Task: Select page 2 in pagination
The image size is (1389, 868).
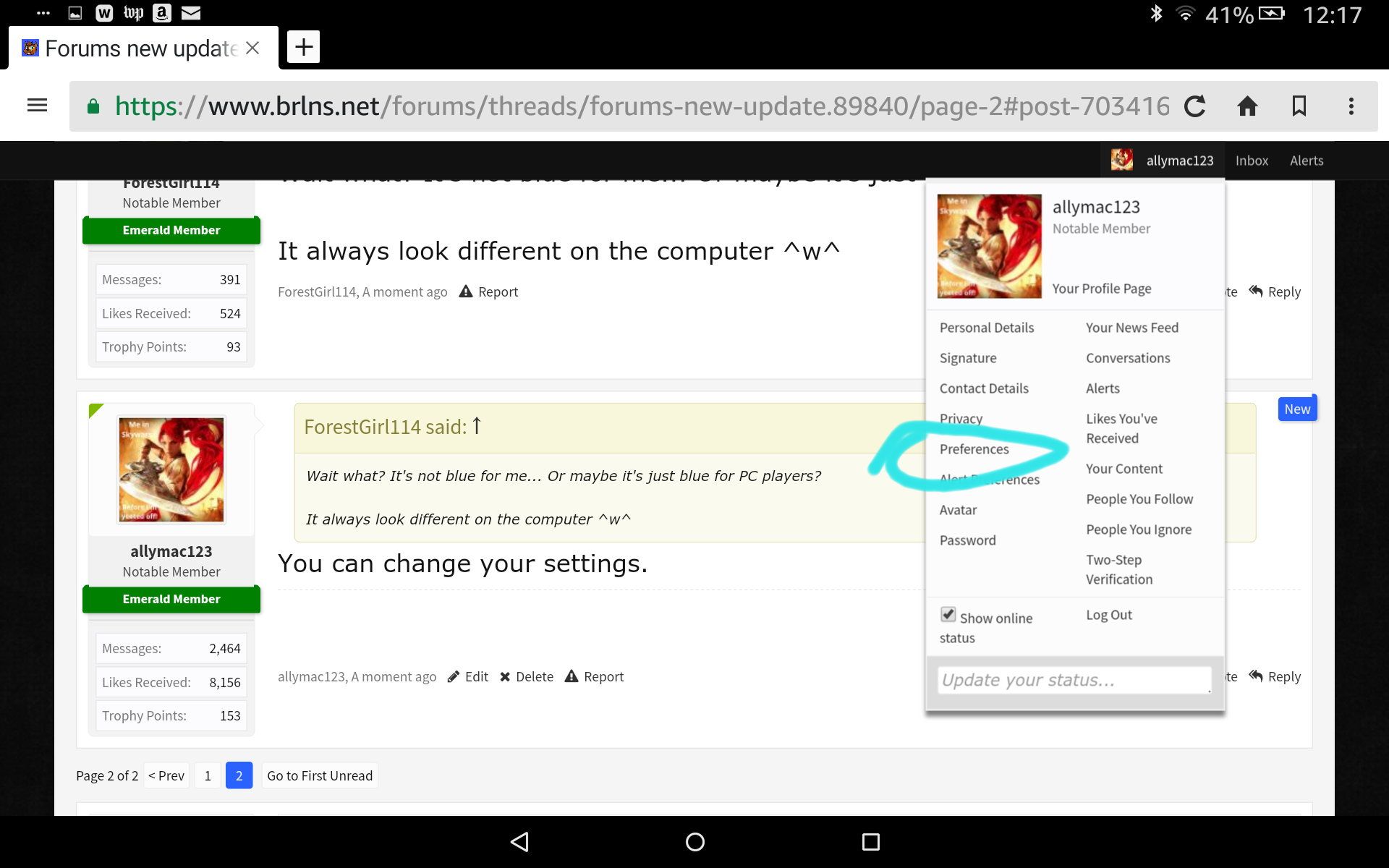Action: point(239,775)
